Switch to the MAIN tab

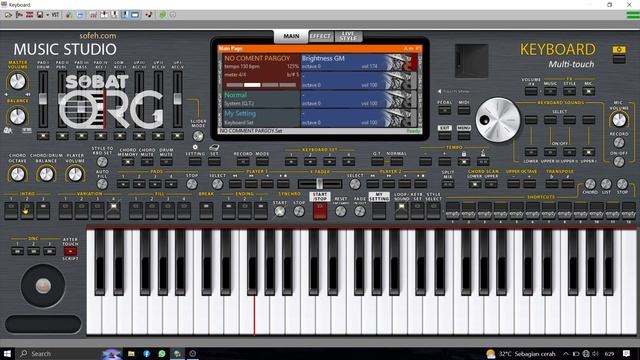291,36
